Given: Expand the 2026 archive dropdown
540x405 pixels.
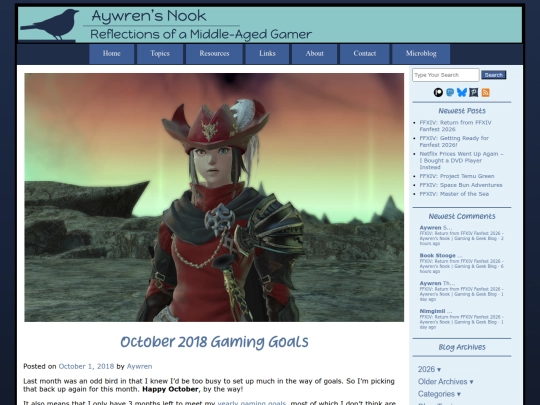Looking at the screenshot, I should pyautogui.click(x=429, y=369).
